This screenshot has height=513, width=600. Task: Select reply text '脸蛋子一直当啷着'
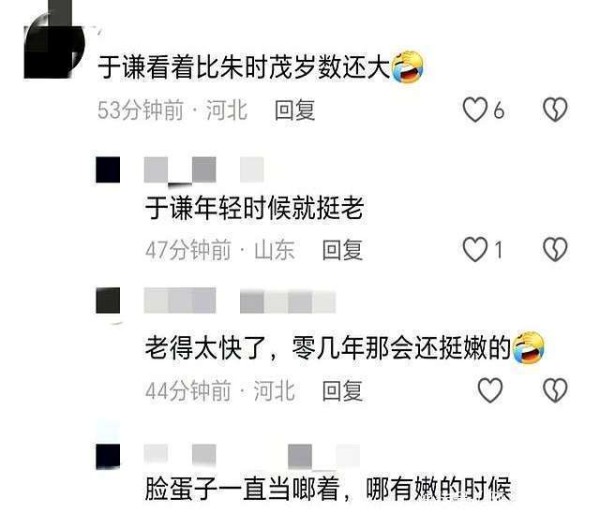[x=243, y=488]
